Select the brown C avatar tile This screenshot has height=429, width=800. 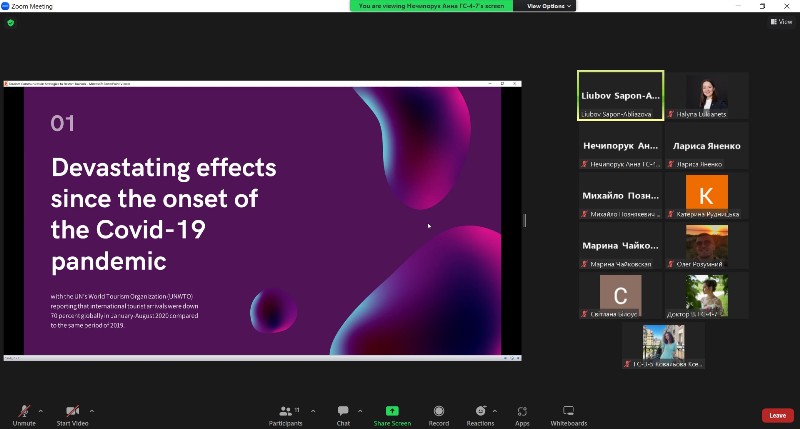[620, 296]
